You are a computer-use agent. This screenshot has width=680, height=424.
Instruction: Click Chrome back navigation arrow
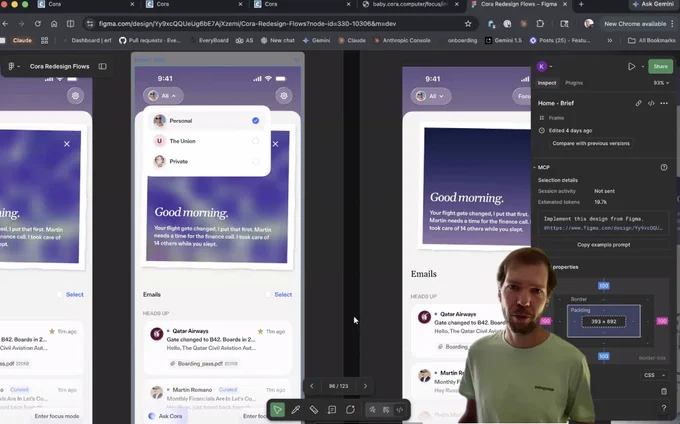(x=5, y=24)
